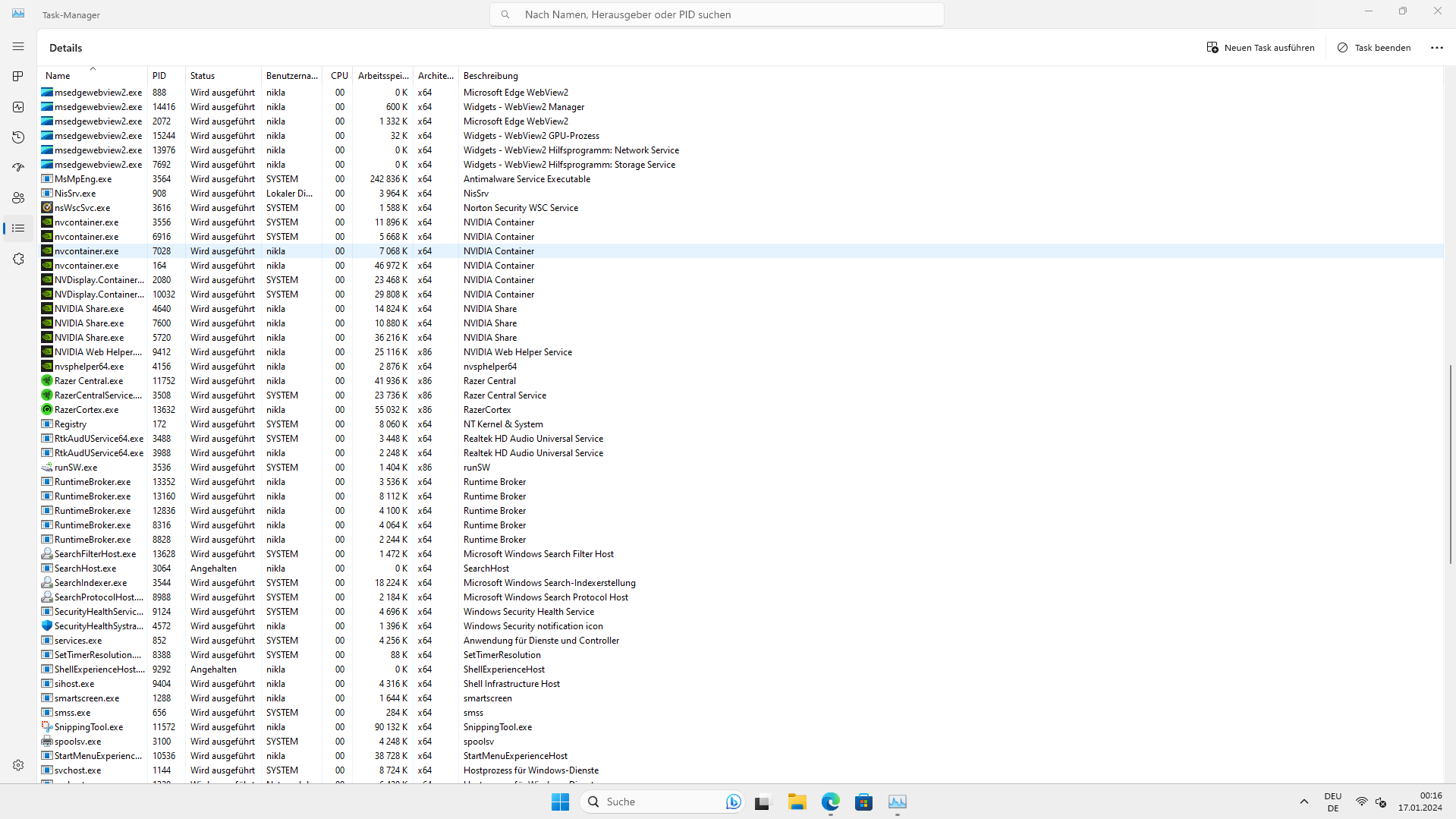Image resolution: width=1456 pixels, height=819 pixels.
Task: Launch Microsoft Edge from the taskbar
Action: coord(831,802)
